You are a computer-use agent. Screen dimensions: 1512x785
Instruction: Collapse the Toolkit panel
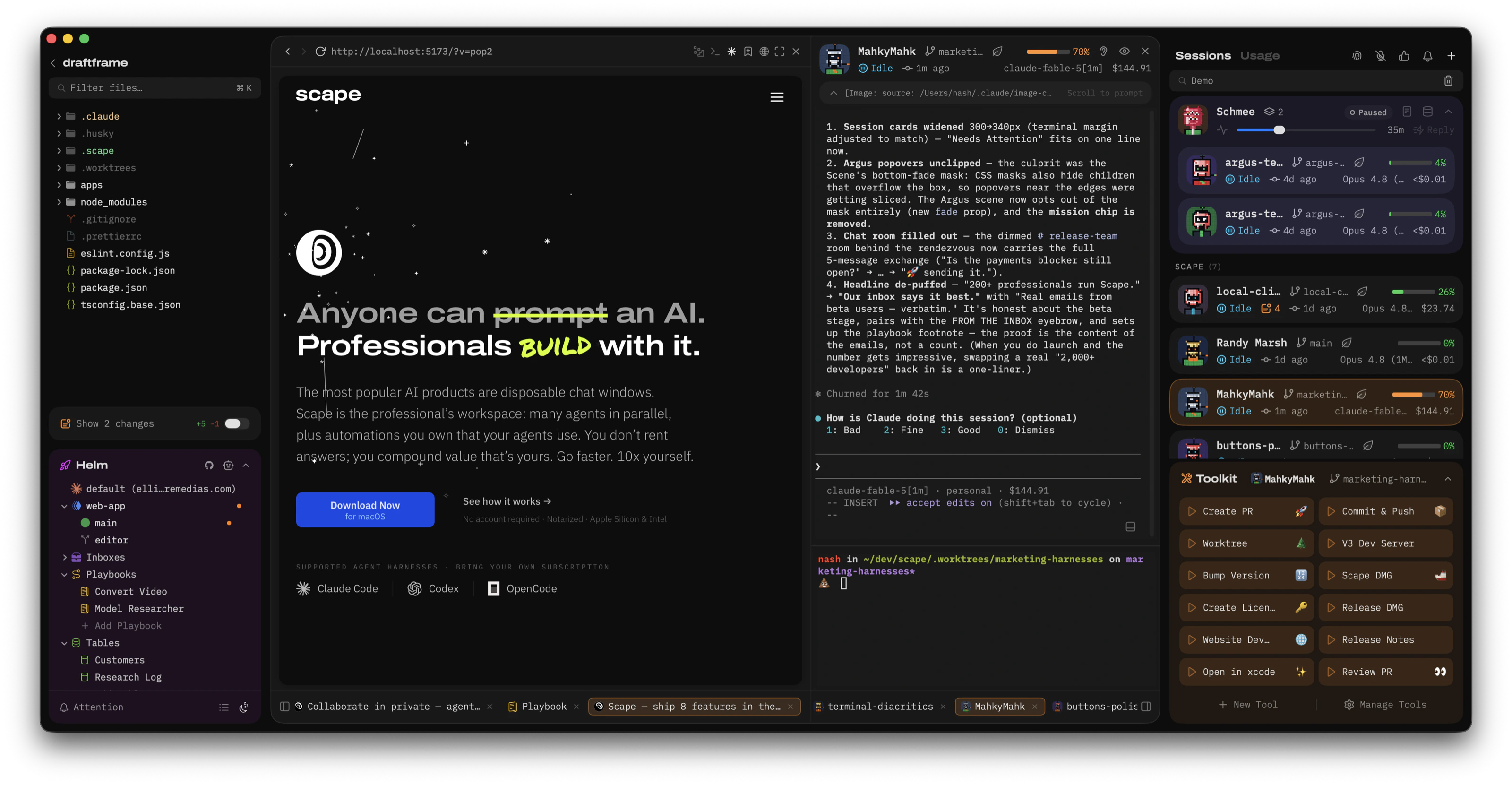click(1448, 479)
